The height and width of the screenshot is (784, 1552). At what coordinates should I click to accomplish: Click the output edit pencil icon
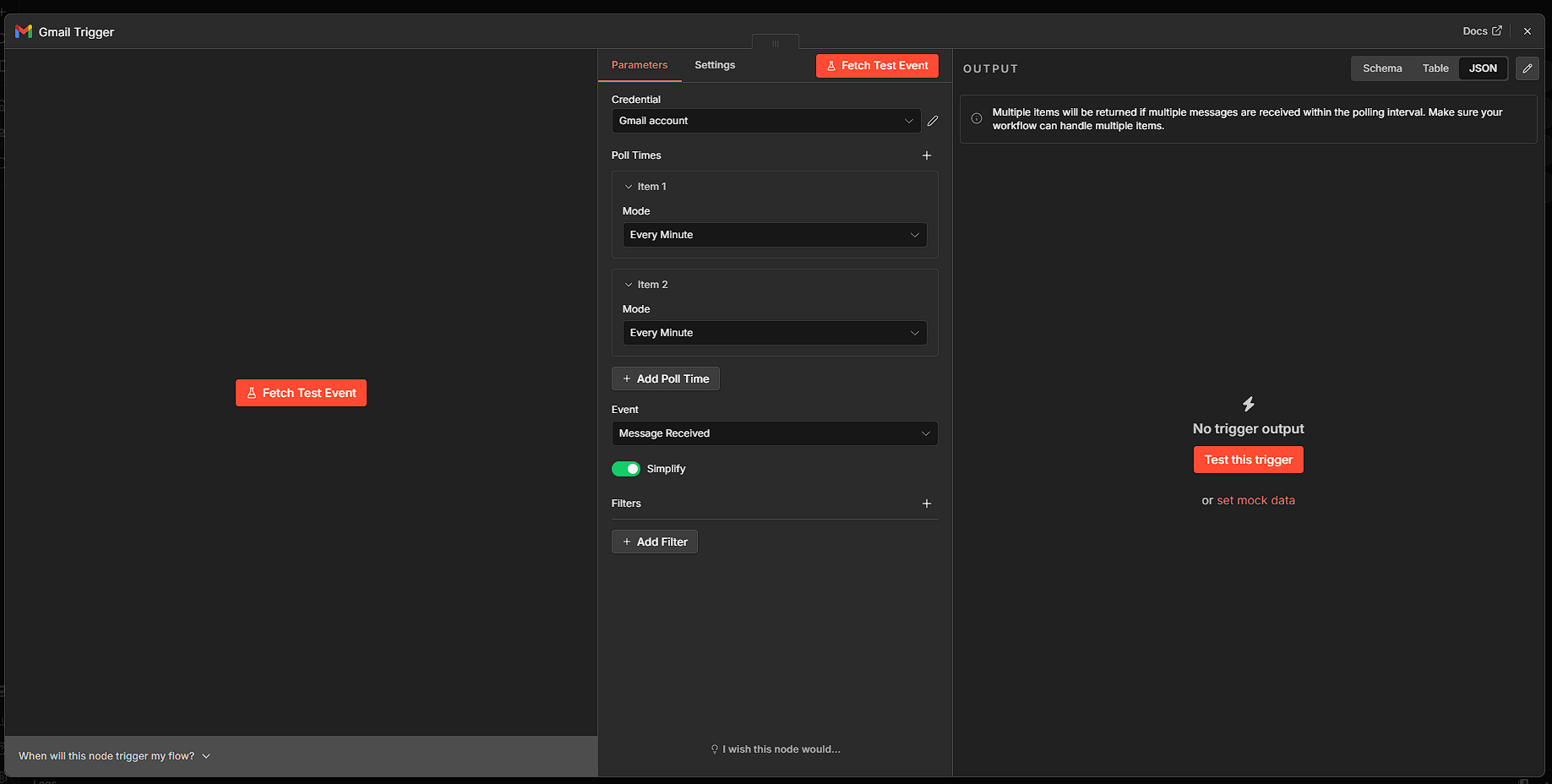1527,68
